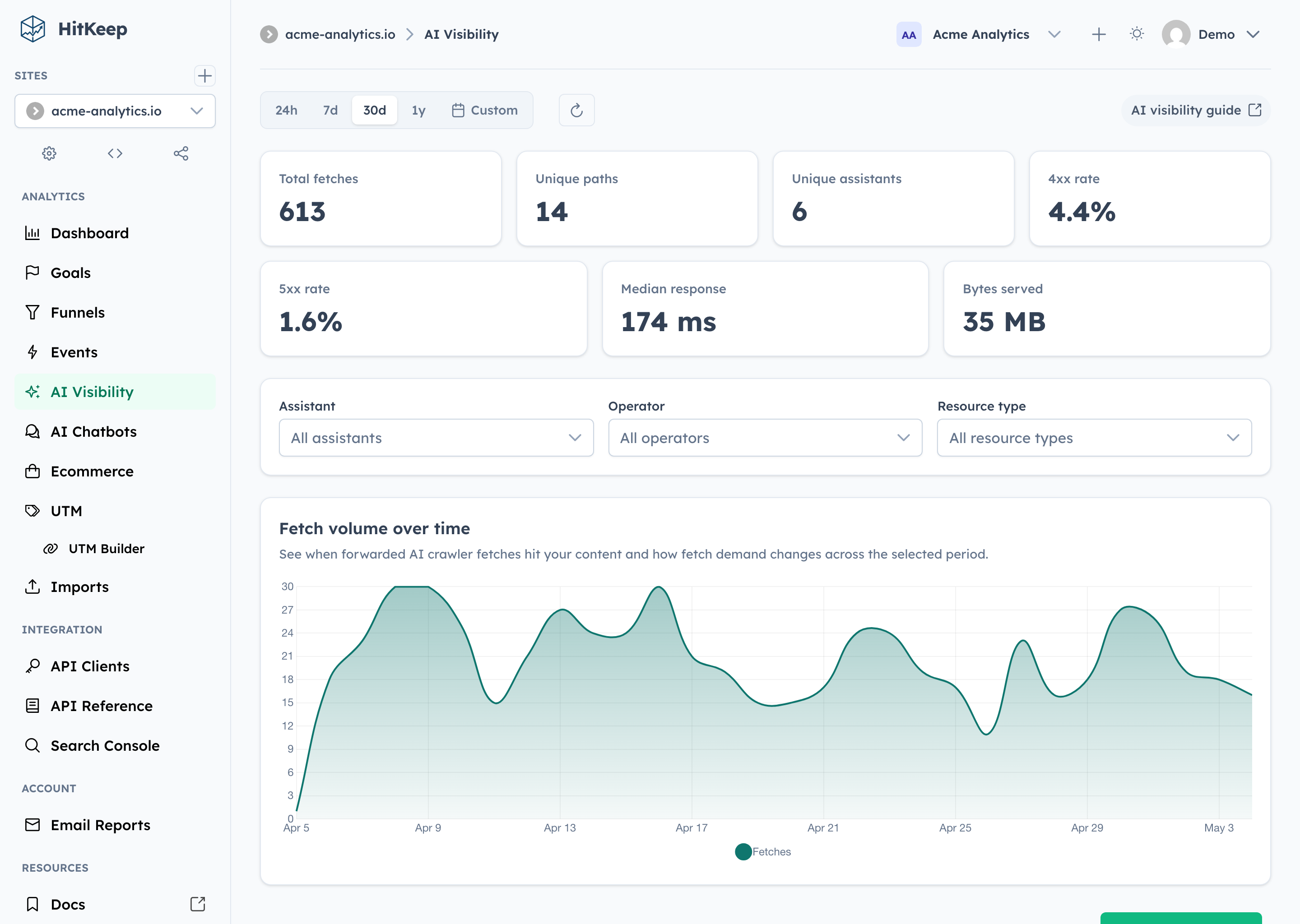Open site share icon
Screen dimensions: 1300x924
[181, 153]
